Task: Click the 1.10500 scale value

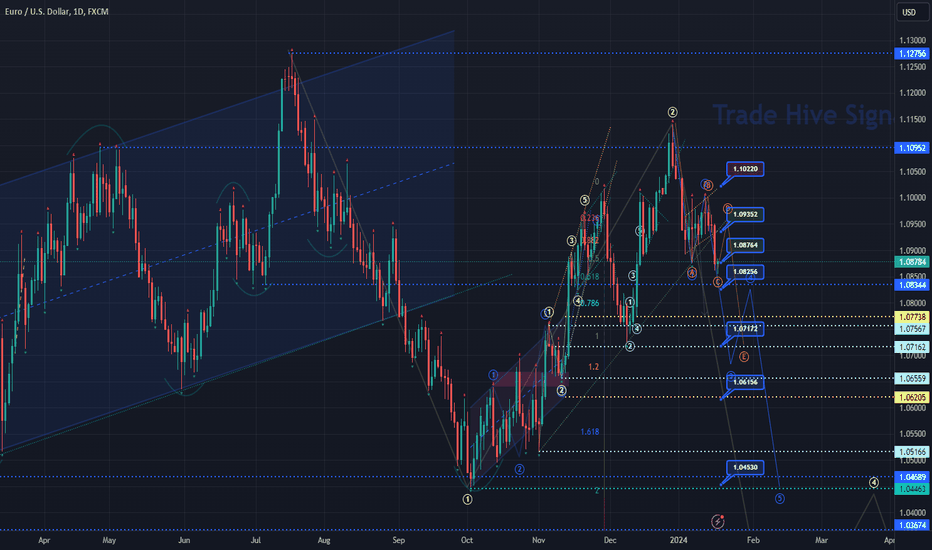Action: (912, 172)
